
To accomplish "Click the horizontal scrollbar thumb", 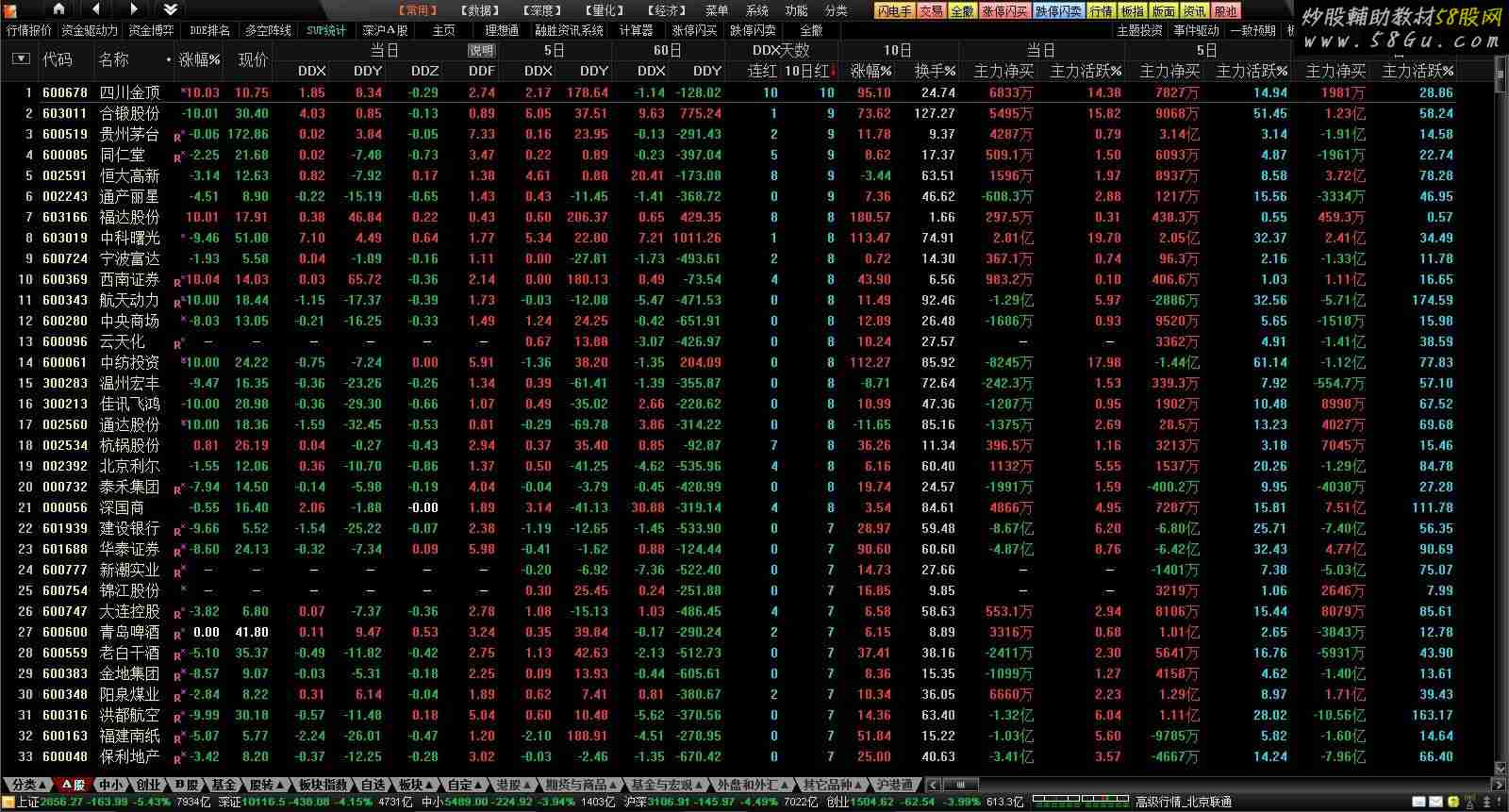I will [x=960, y=785].
